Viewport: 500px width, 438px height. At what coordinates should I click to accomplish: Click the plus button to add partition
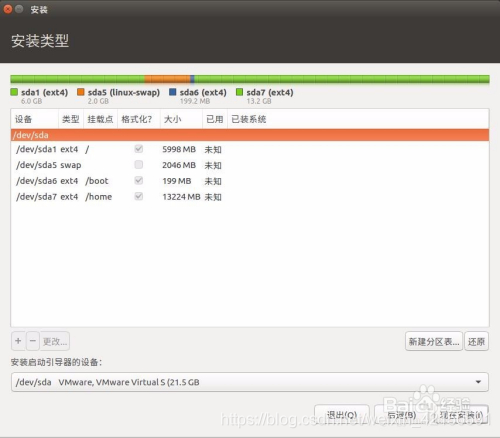click(18, 341)
